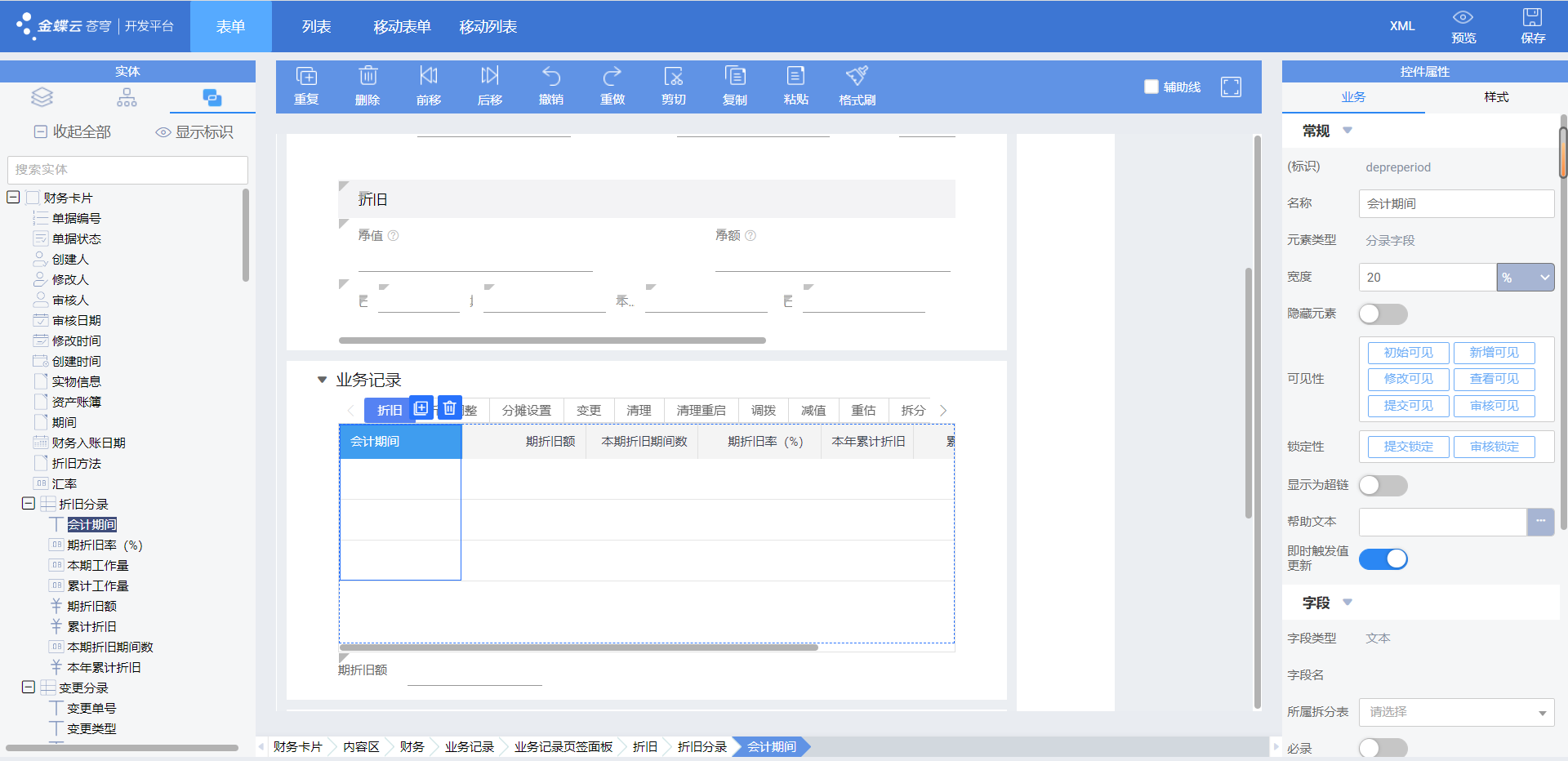Select the 格式刷 format painter tool
The image size is (1568, 761).
(x=857, y=86)
